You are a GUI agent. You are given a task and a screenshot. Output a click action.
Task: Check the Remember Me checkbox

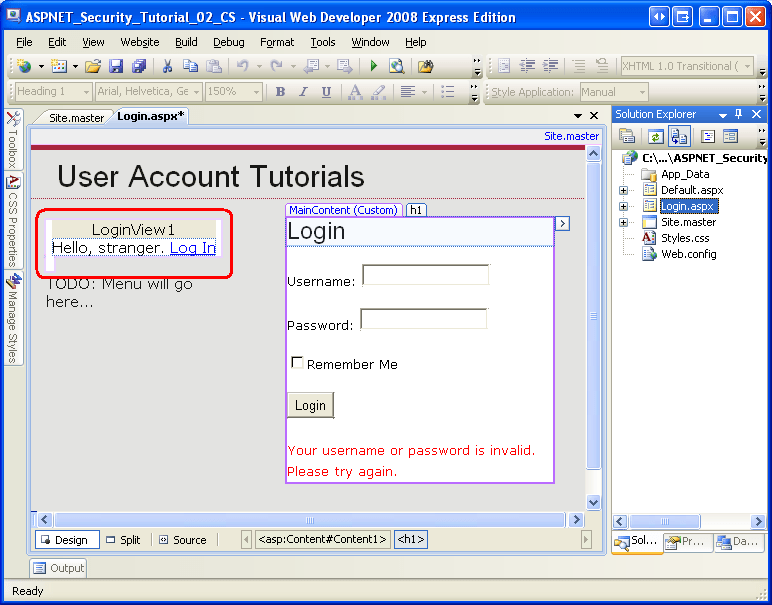[297, 363]
